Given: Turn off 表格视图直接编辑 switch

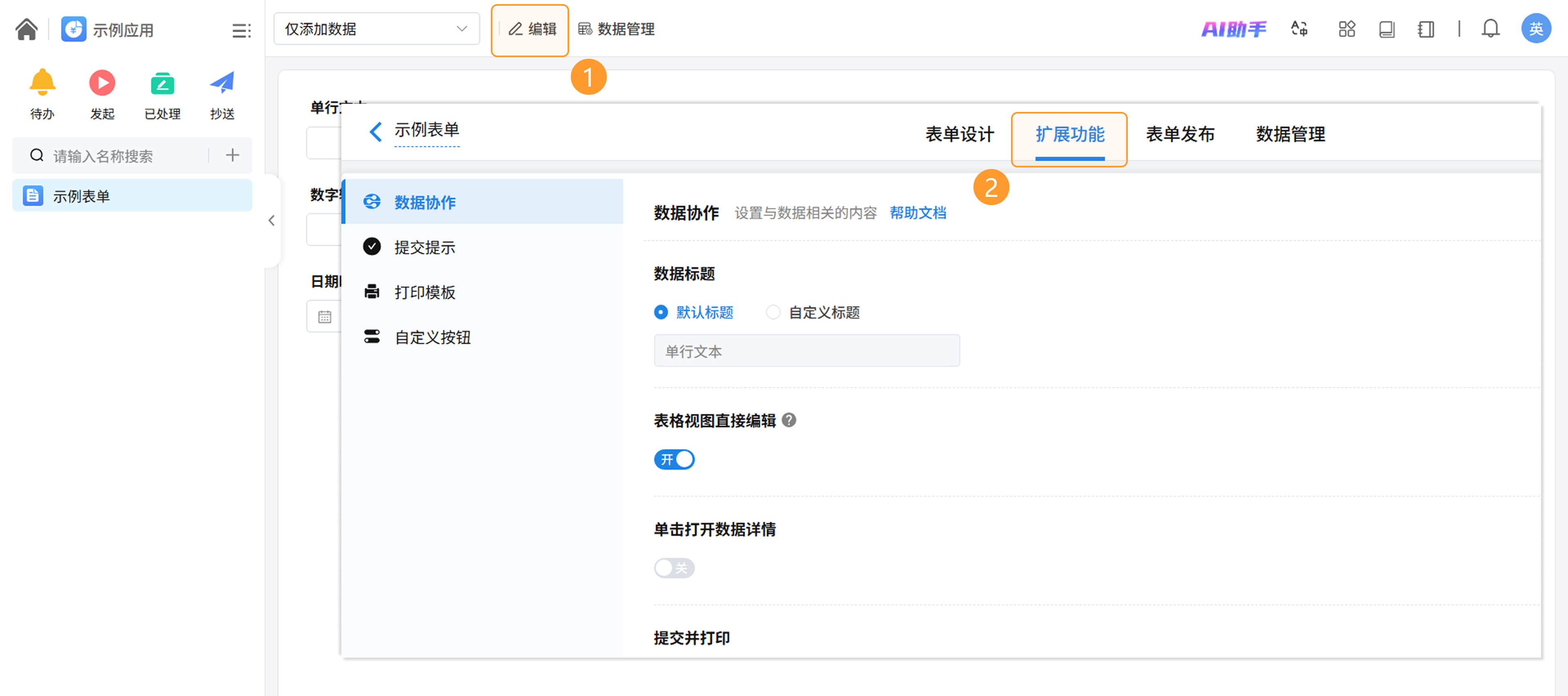Looking at the screenshot, I should click(x=674, y=459).
